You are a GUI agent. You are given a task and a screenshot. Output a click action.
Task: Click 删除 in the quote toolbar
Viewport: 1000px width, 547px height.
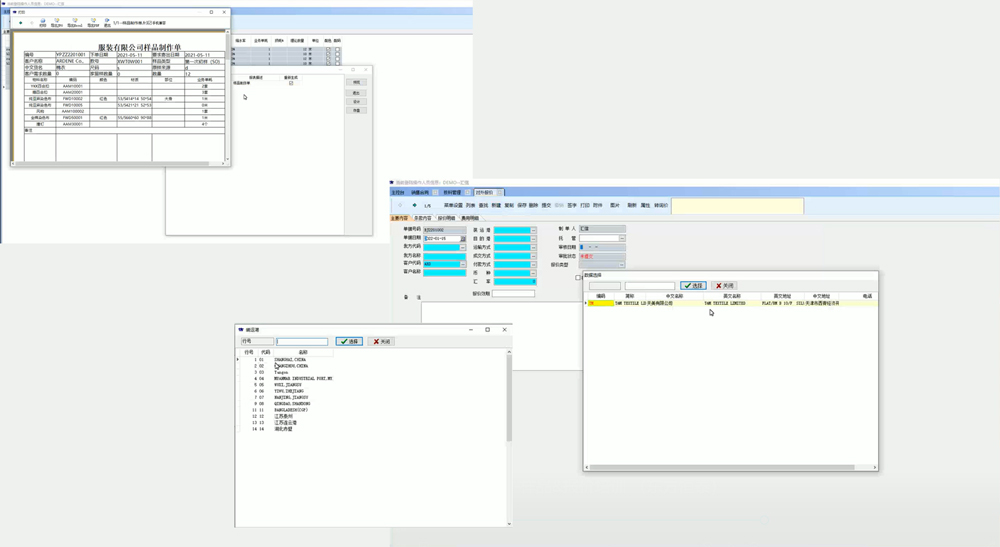tap(533, 205)
